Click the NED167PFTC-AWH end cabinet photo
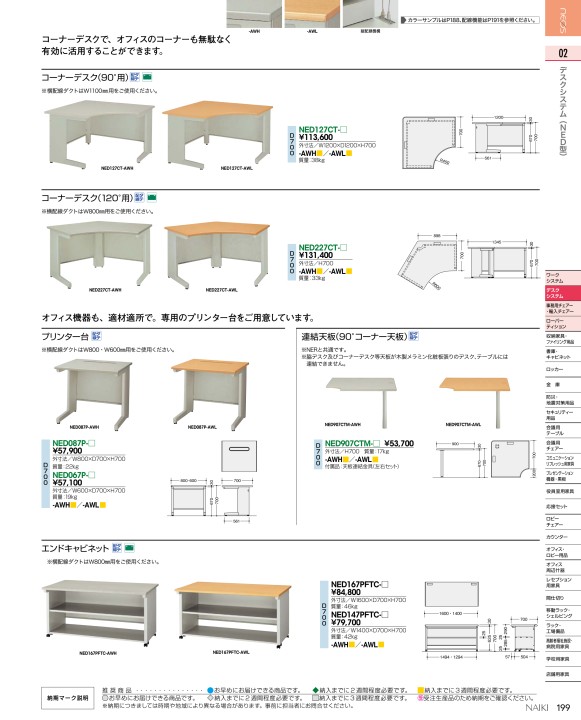 click(x=101, y=613)
